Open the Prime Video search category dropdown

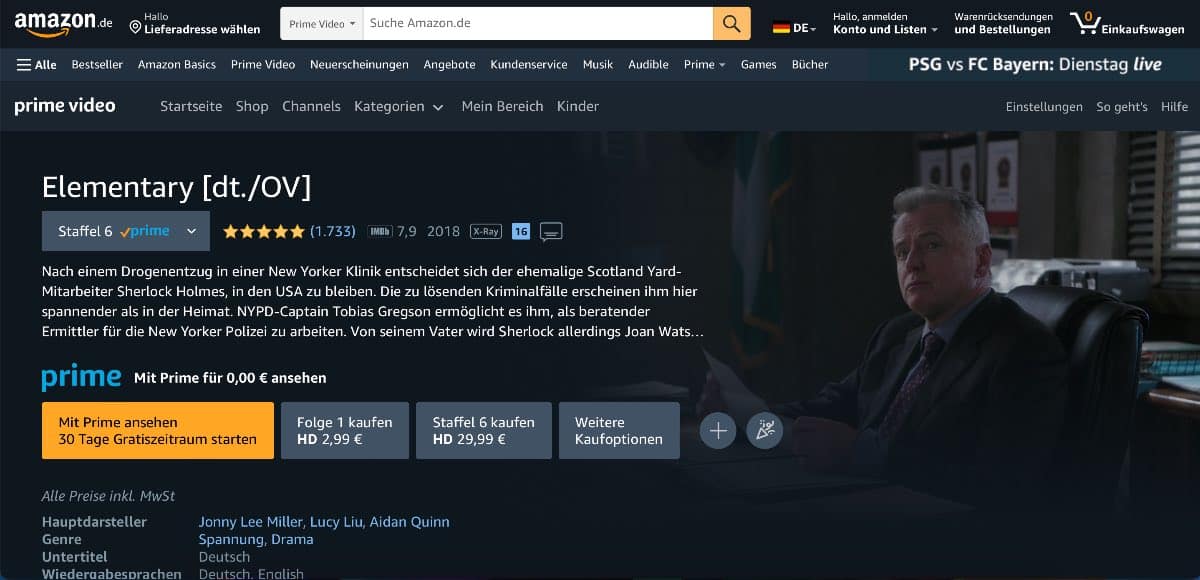tap(321, 23)
